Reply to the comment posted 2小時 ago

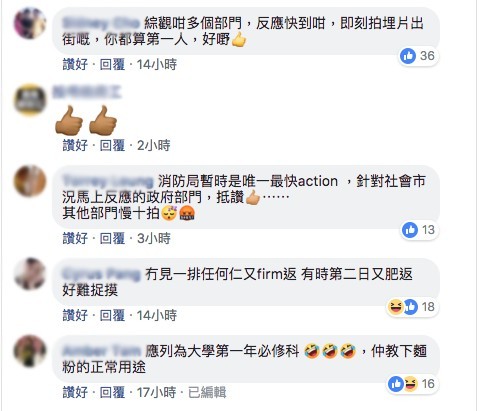point(112,145)
